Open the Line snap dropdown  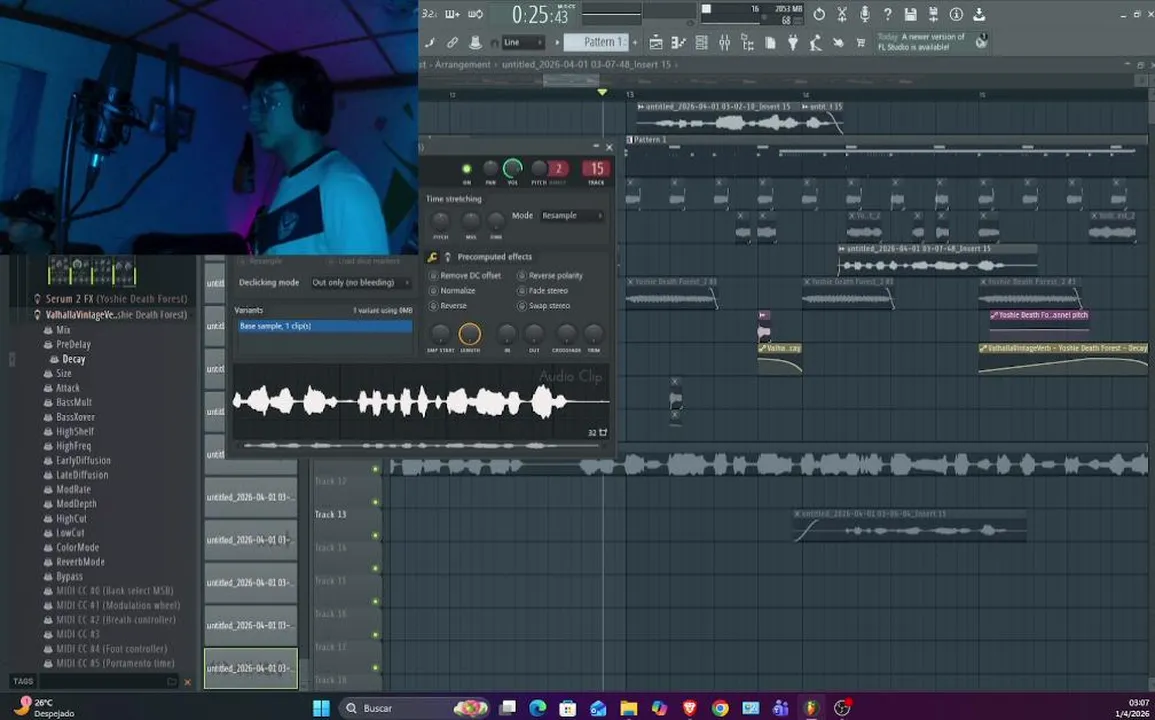(x=523, y=43)
